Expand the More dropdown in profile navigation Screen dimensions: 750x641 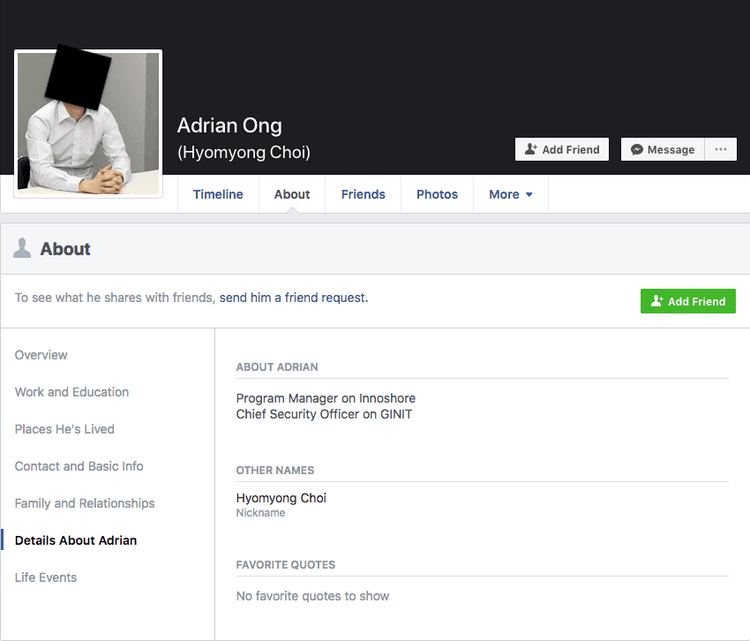pos(510,195)
